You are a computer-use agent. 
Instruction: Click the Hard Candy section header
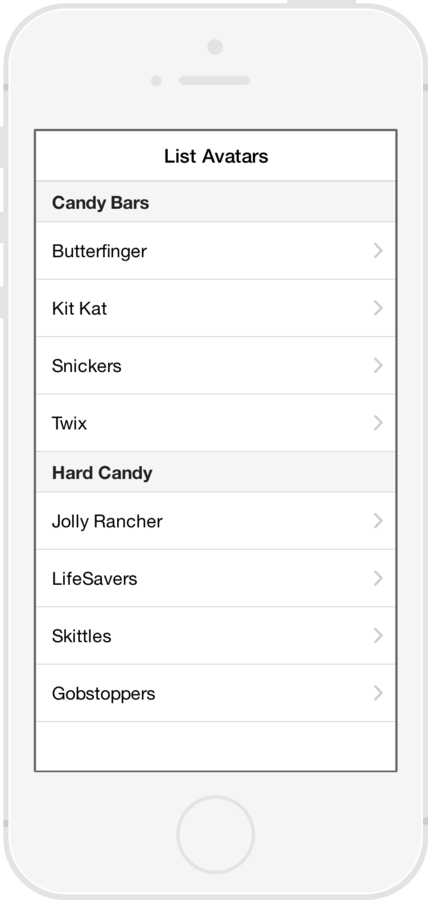click(216, 472)
